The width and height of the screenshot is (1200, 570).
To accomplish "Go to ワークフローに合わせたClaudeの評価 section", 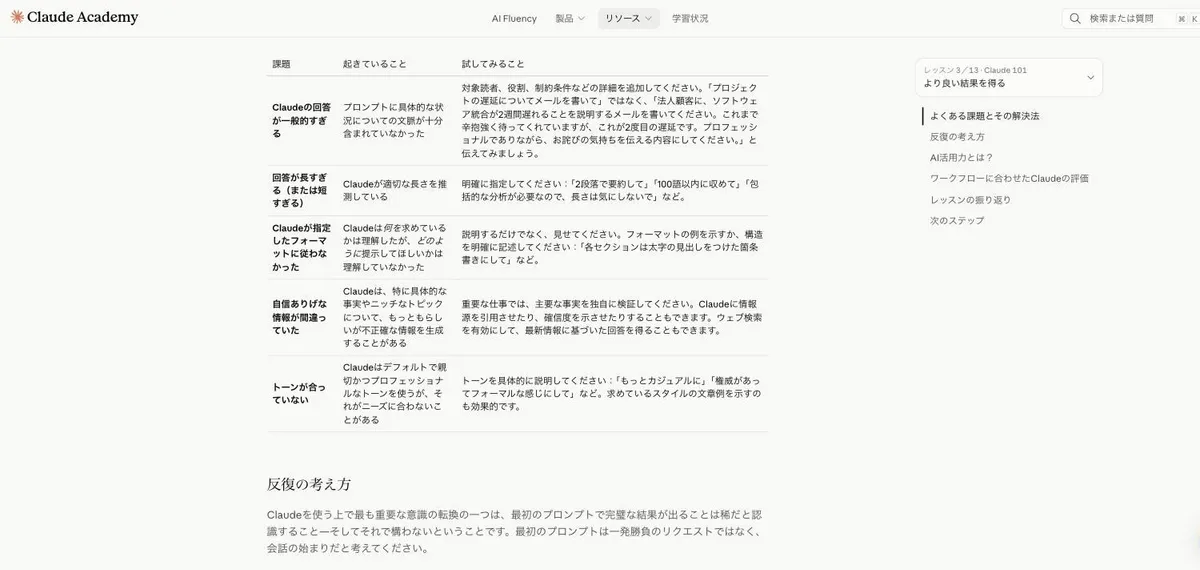I will point(1009,178).
